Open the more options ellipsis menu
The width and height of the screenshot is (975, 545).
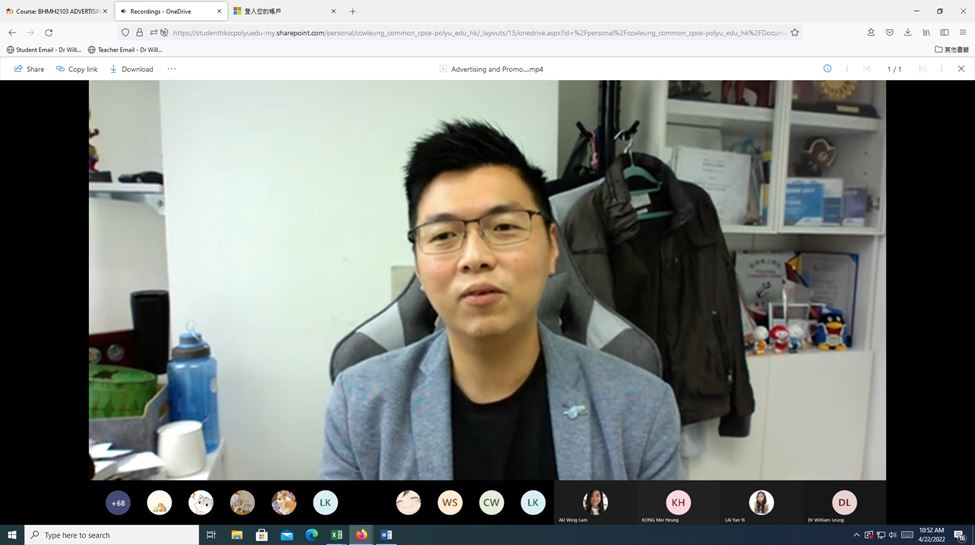[x=171, y=69]
